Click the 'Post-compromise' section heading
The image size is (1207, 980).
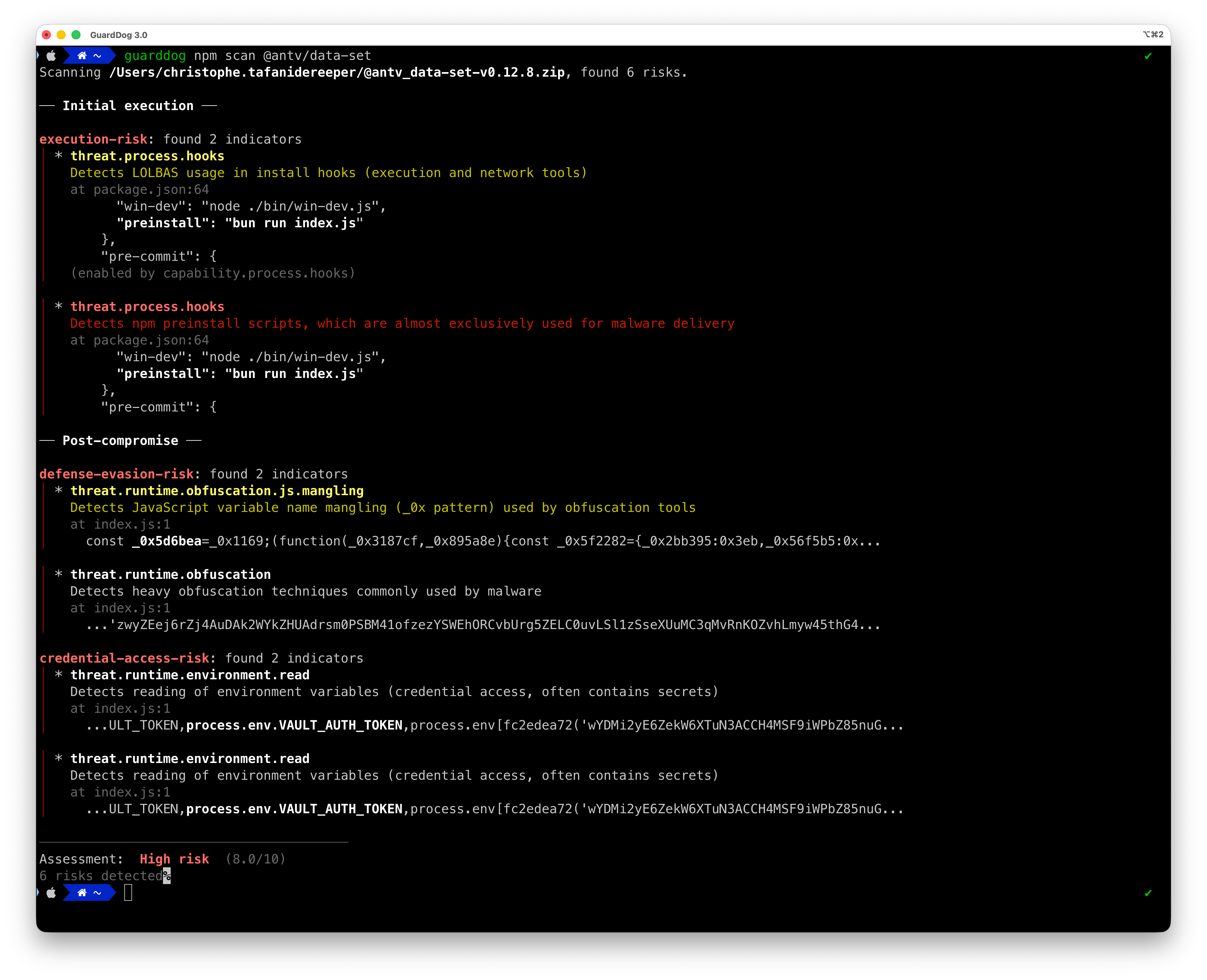pyautogui.click(x=120, y=440)
